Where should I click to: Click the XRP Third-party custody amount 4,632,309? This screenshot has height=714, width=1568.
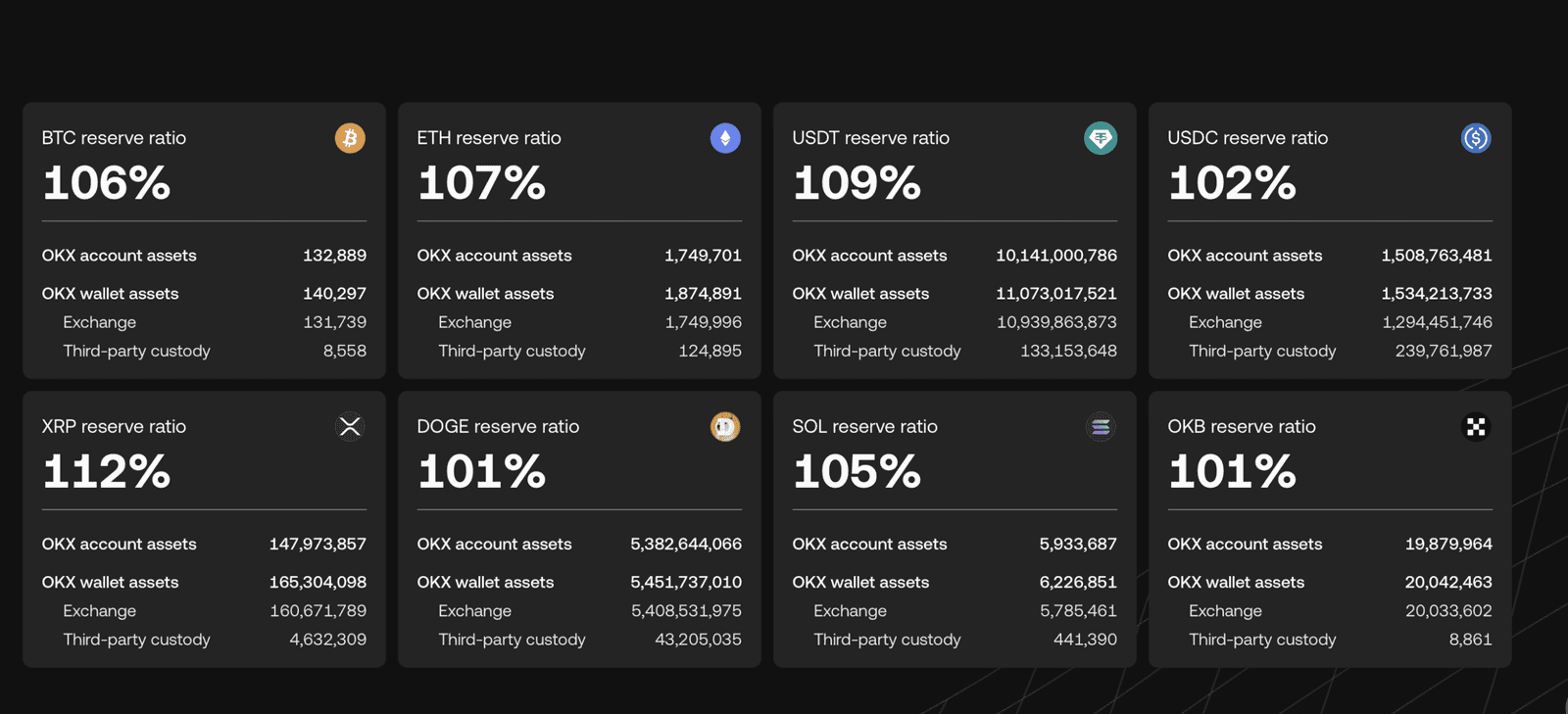[x=329, y=639]
